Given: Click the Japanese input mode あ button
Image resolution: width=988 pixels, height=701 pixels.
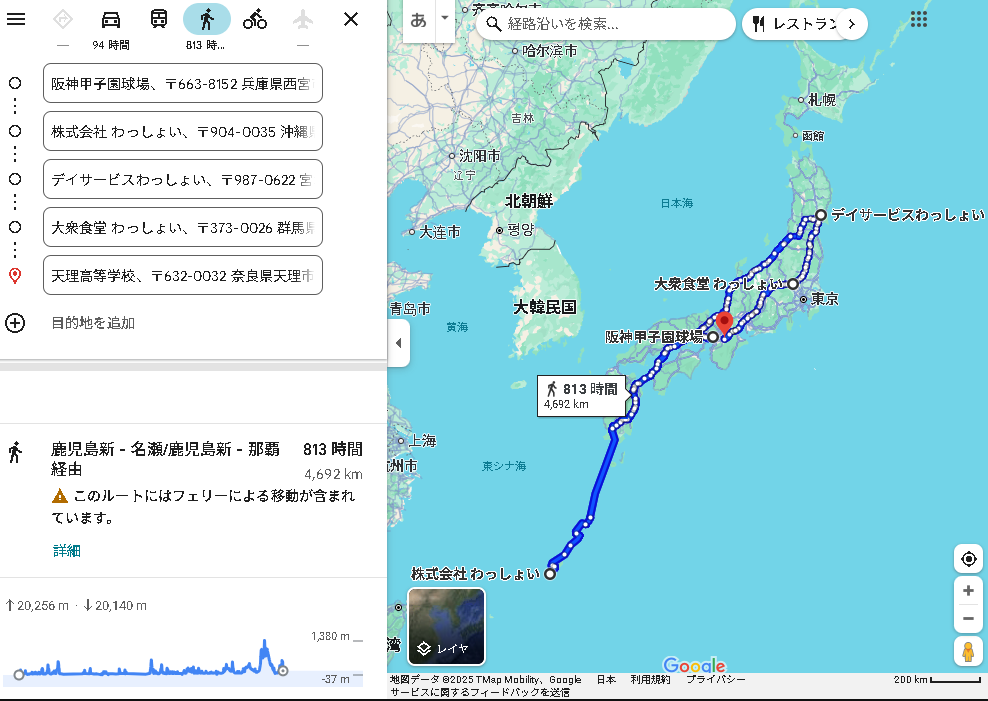Looking at the screenshot, I should 418,21.
